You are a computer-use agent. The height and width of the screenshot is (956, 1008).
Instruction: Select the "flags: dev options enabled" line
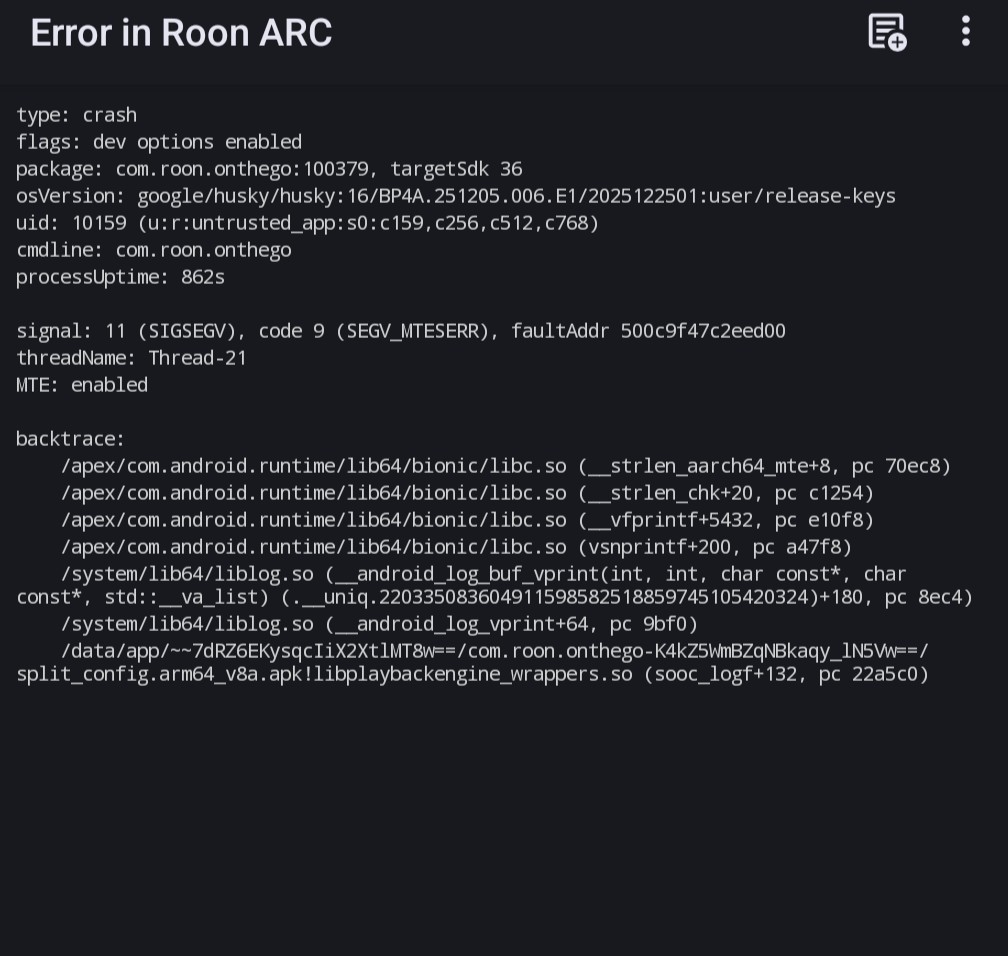(159, 142)
